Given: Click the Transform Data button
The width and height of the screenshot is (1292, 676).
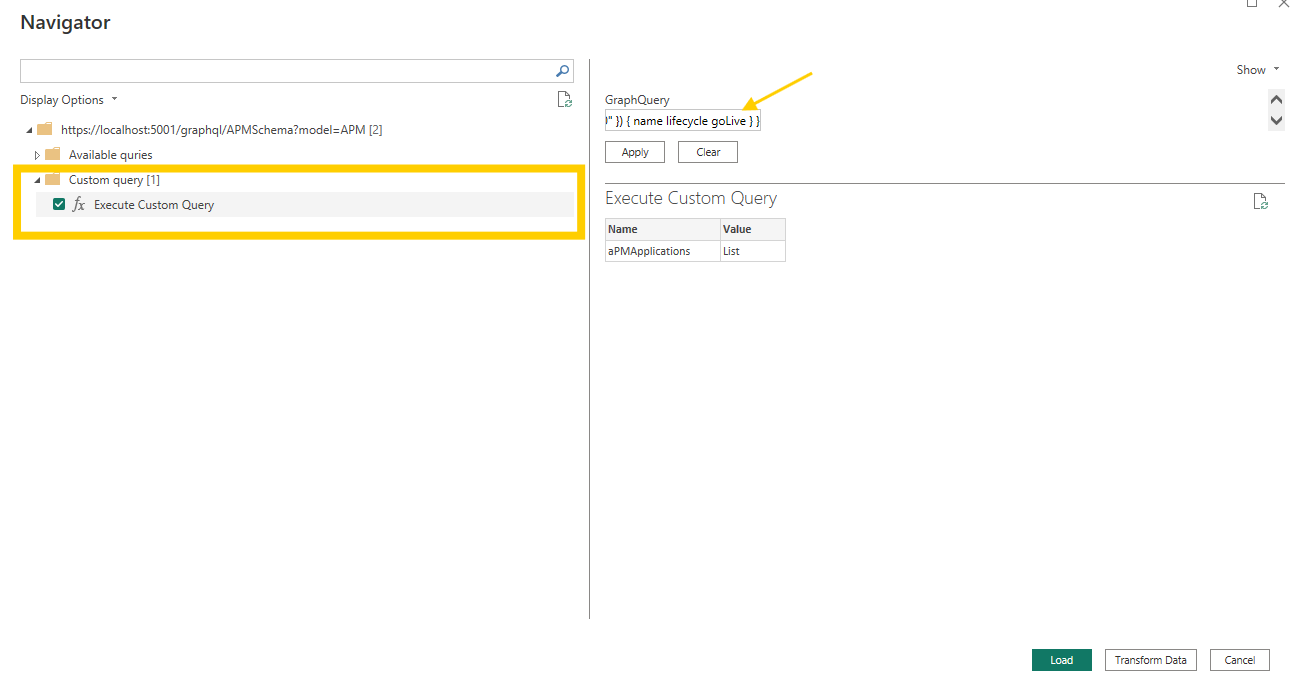Looking at the screenshot, I should click(x=1150, y=660).
